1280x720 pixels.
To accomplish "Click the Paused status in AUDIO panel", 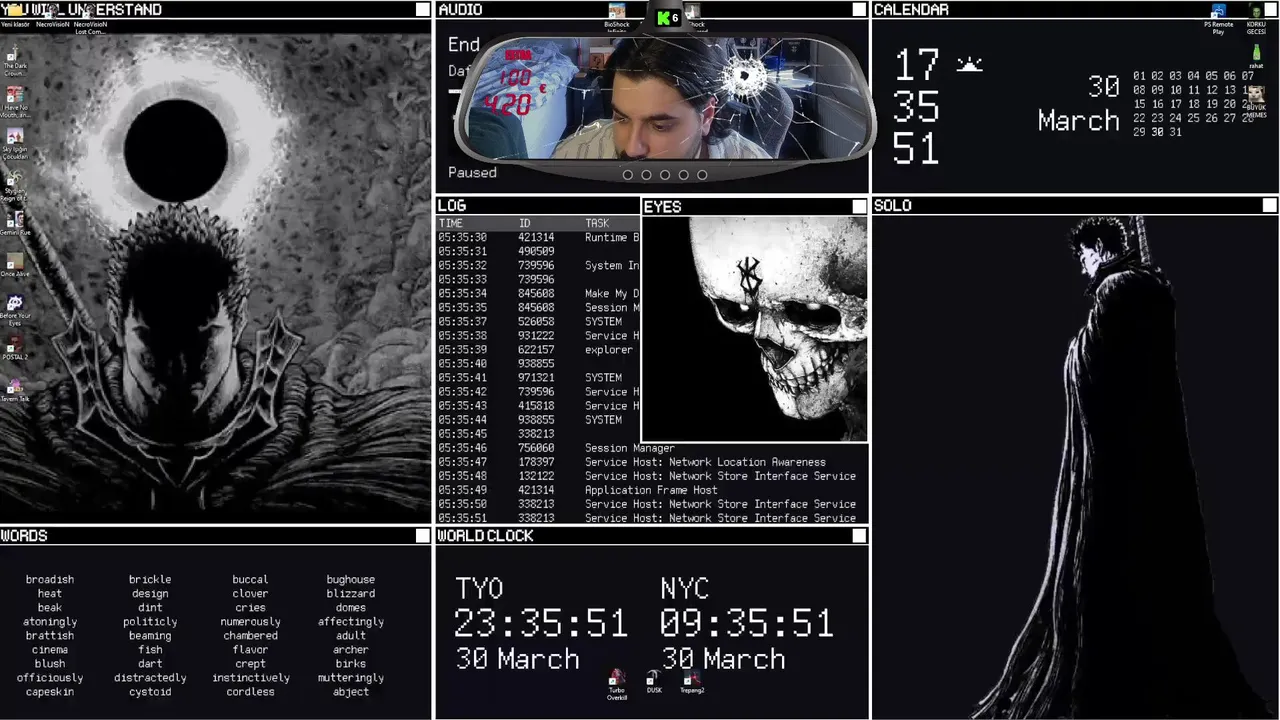I will tap(472, 172).
